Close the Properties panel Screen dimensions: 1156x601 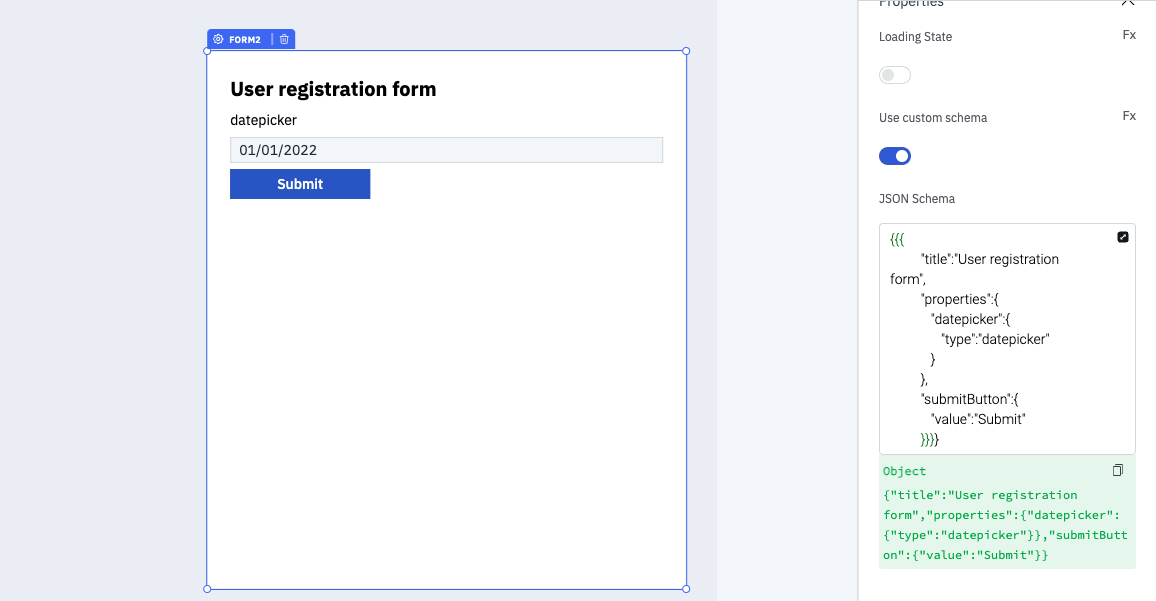[x=1128, y=3]
